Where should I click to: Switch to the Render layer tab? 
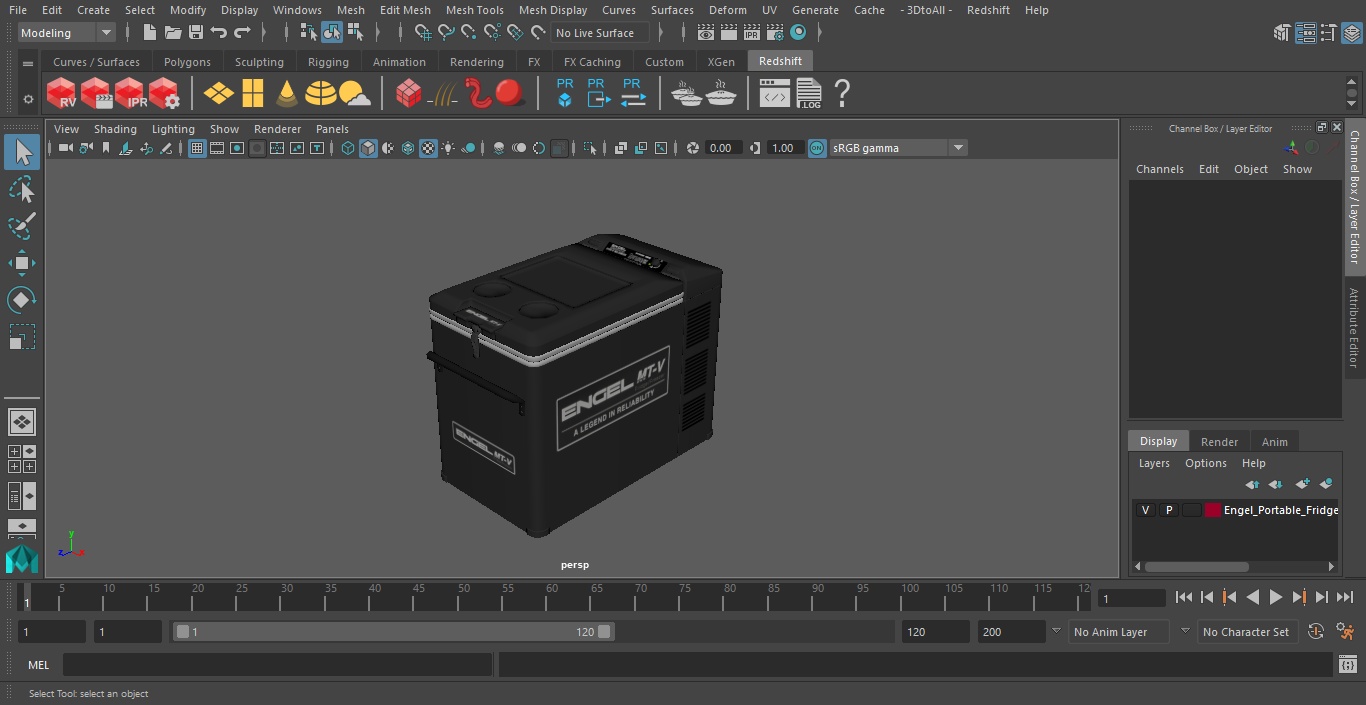pyautogui.click(x=1219, y=442)
